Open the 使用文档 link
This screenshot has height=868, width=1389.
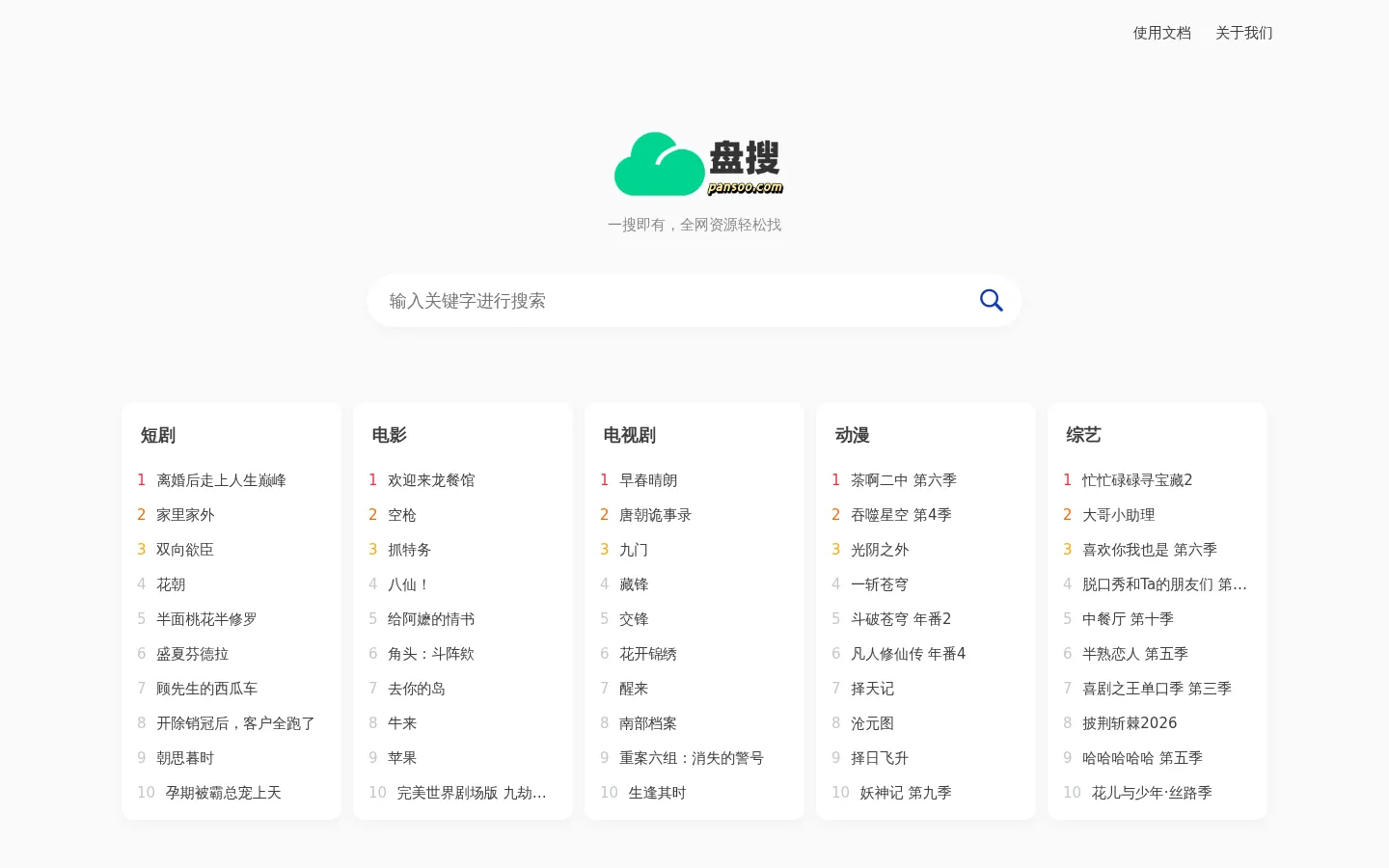click(1161, 33)
